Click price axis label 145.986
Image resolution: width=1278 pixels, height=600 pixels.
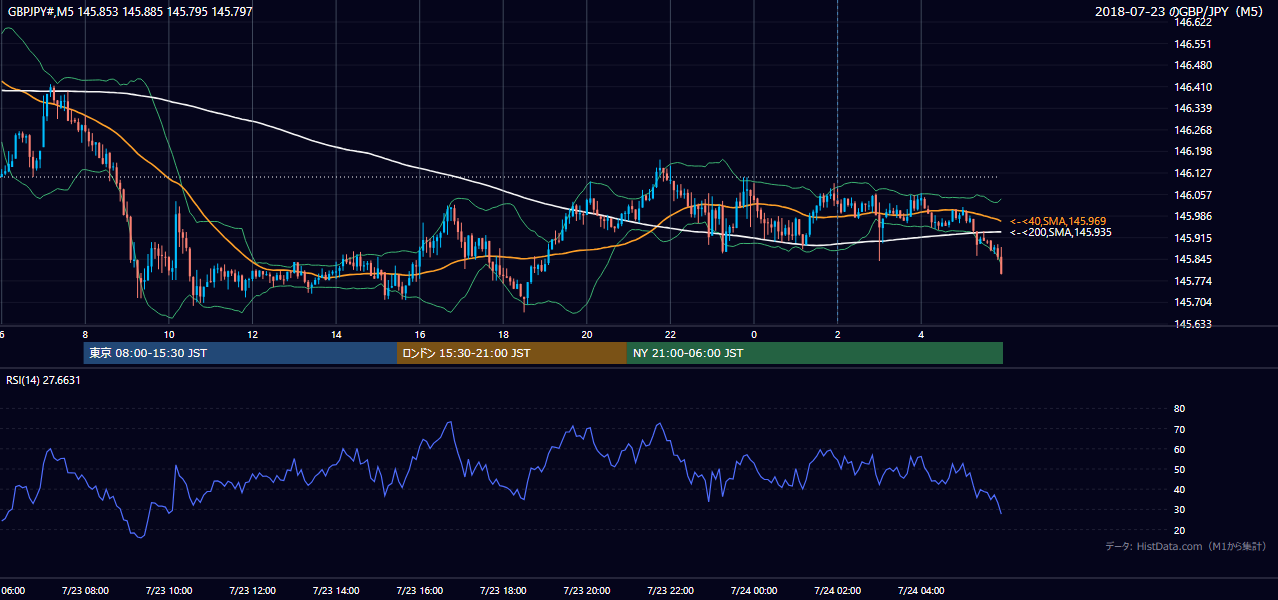coord(1194,216)
